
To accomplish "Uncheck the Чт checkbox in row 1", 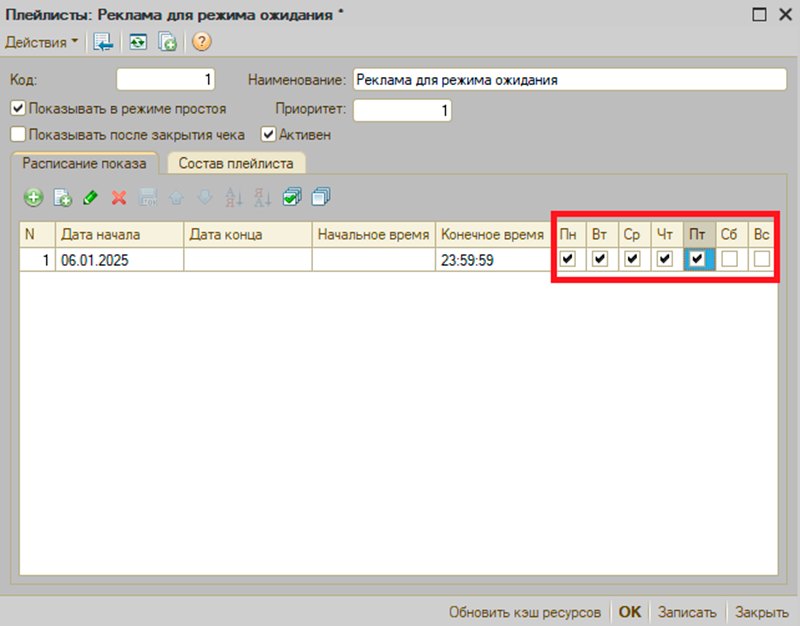I will click(x=664, y=259).
